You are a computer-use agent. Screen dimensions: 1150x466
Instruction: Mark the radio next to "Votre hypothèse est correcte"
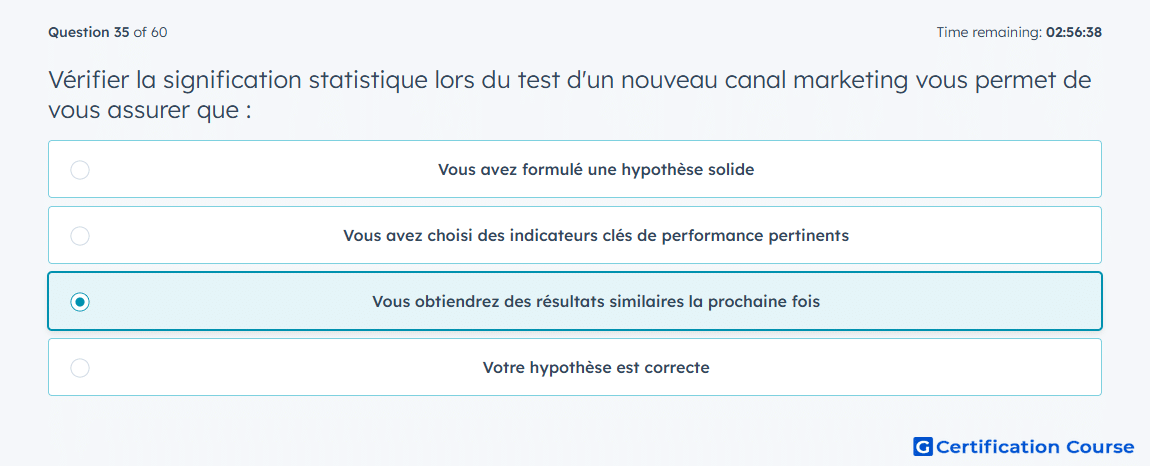(80, 368)
